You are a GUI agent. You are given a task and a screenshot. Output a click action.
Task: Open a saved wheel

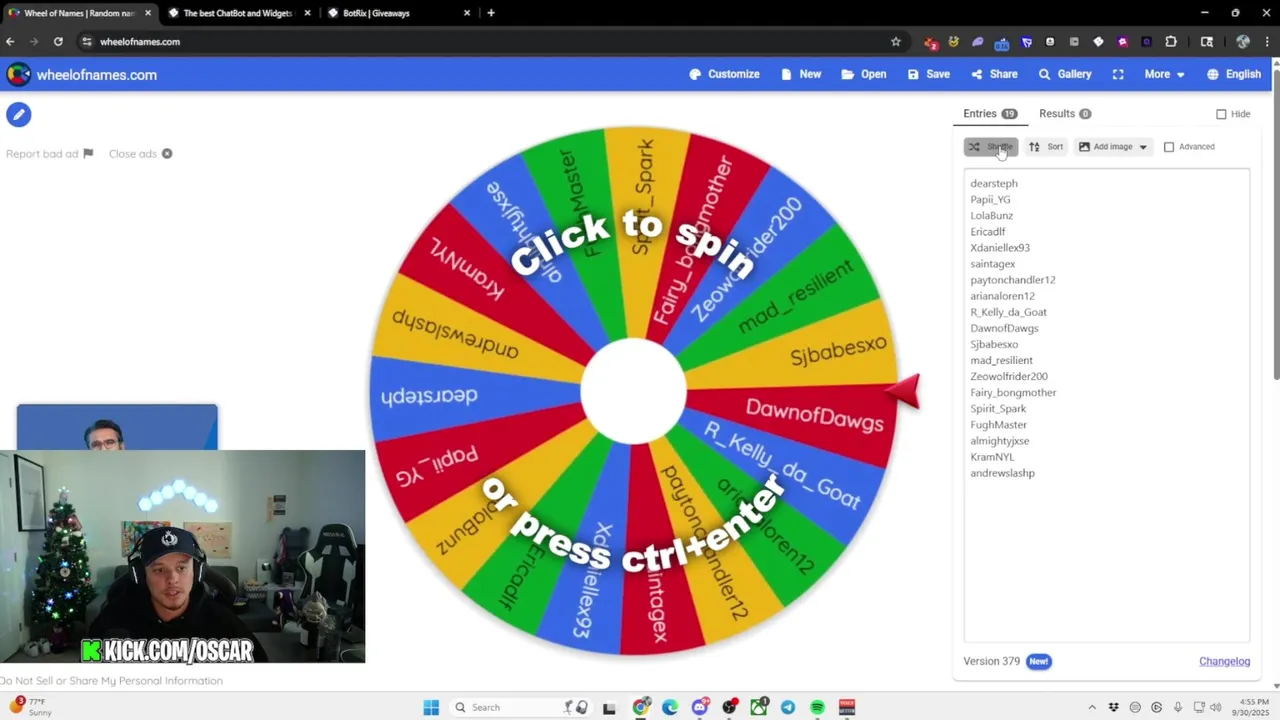(x=864, y=74)
